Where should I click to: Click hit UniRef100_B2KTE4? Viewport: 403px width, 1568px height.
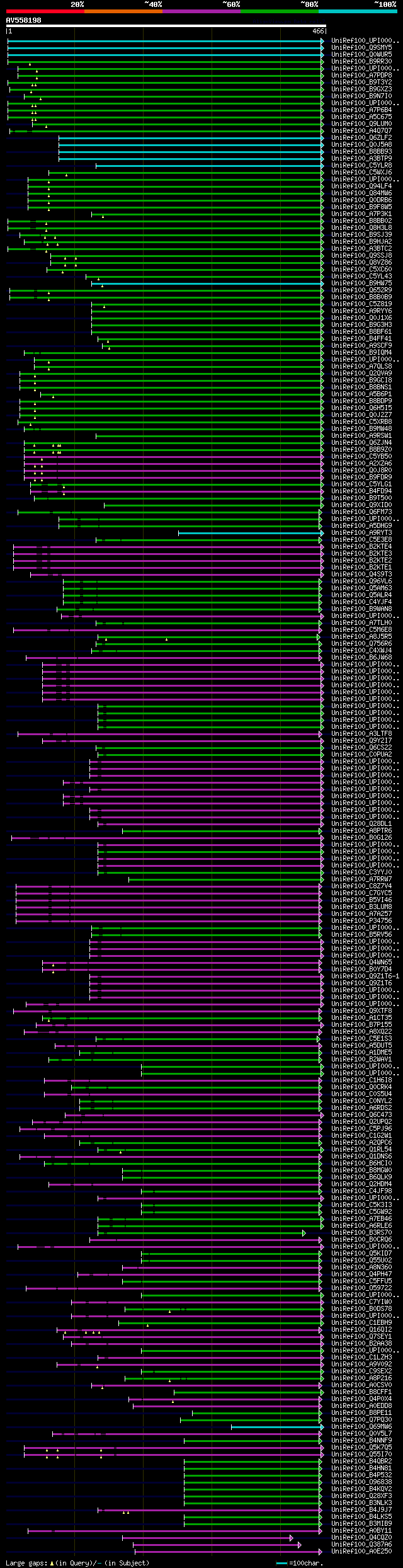click(361, 546)
